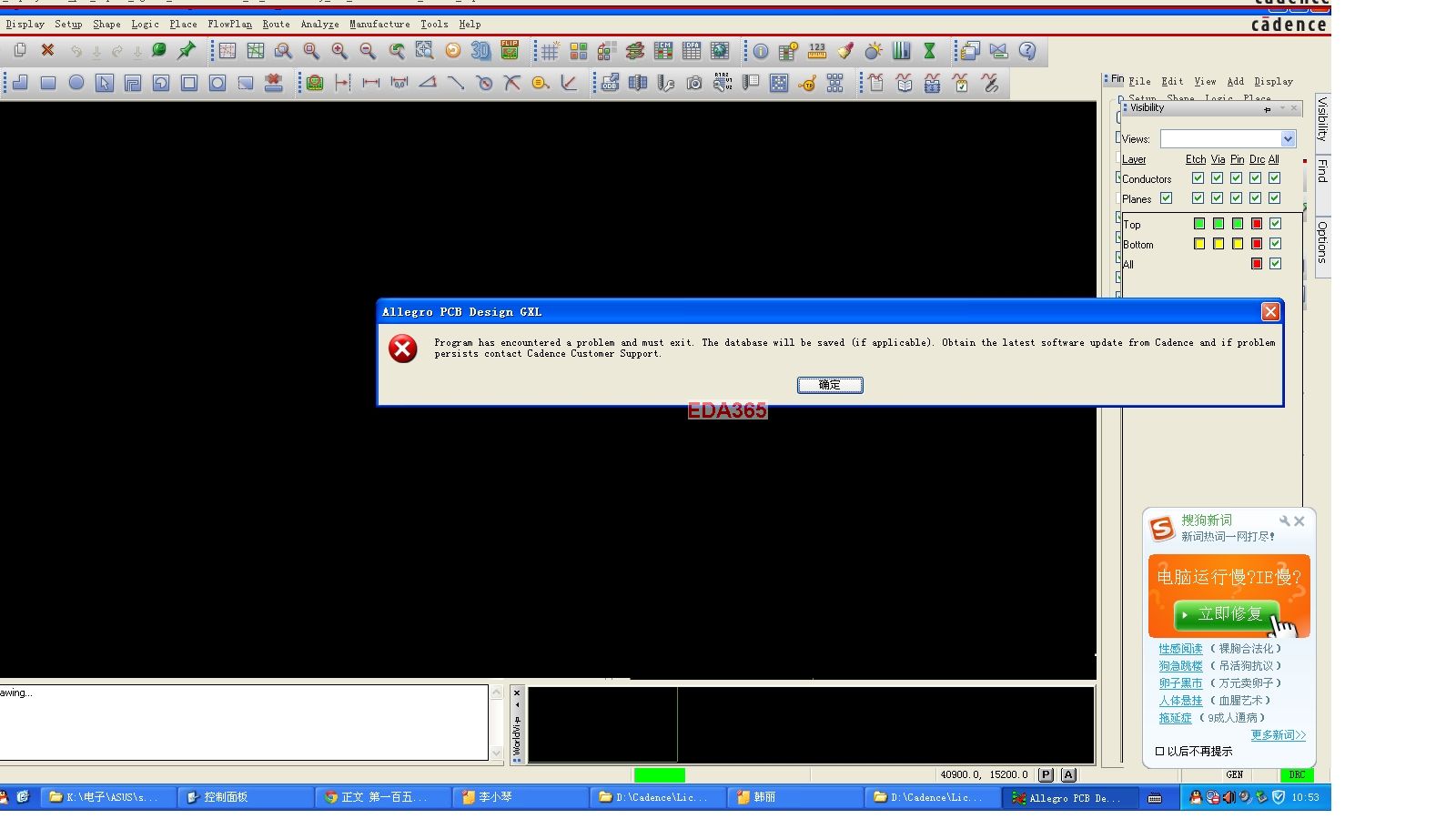Image resolution: width=1456 pixels, height=819 pixels.
Task: Check the '以后不再提示' checkbox in Sogou popup
Action: point(1159,752)
